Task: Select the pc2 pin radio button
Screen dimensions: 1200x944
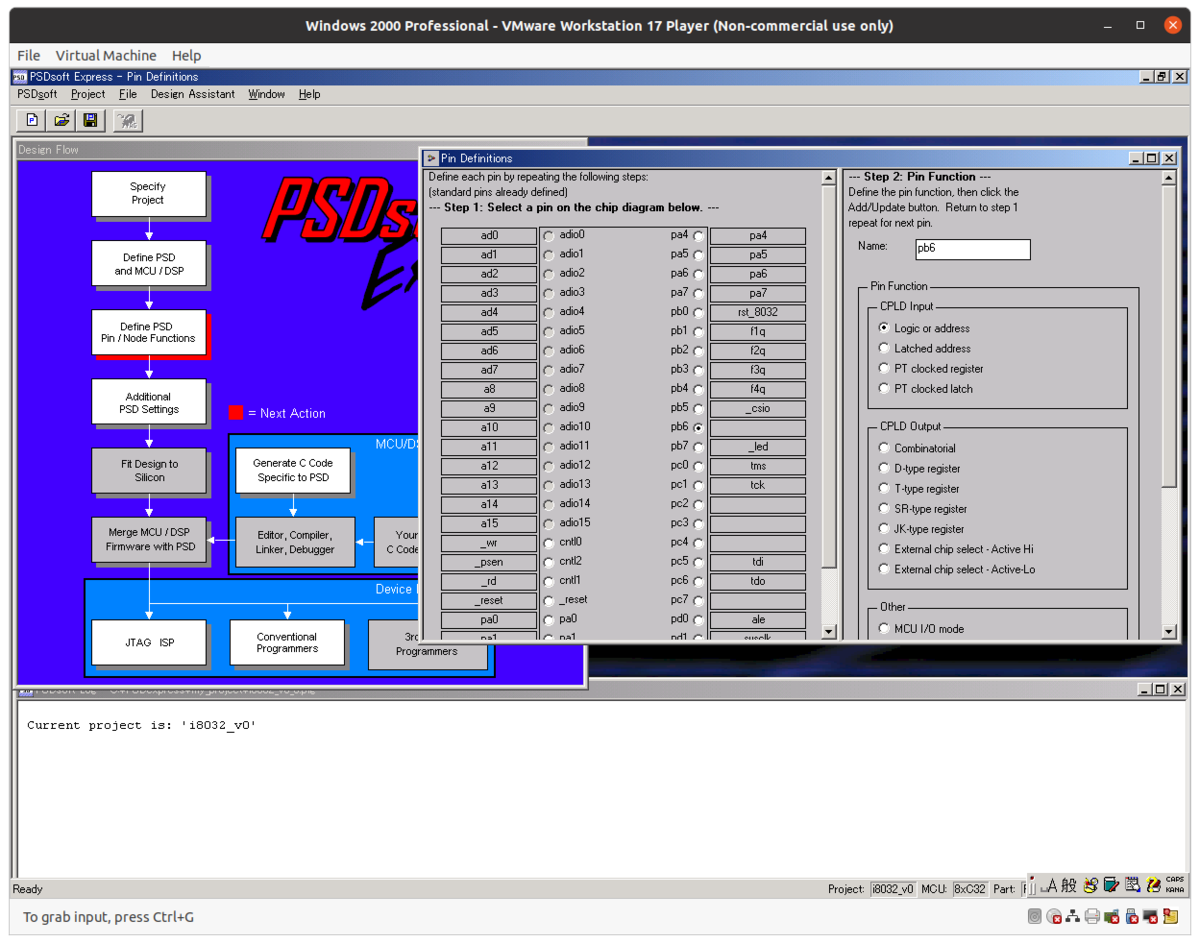Action: click(698, 505)
